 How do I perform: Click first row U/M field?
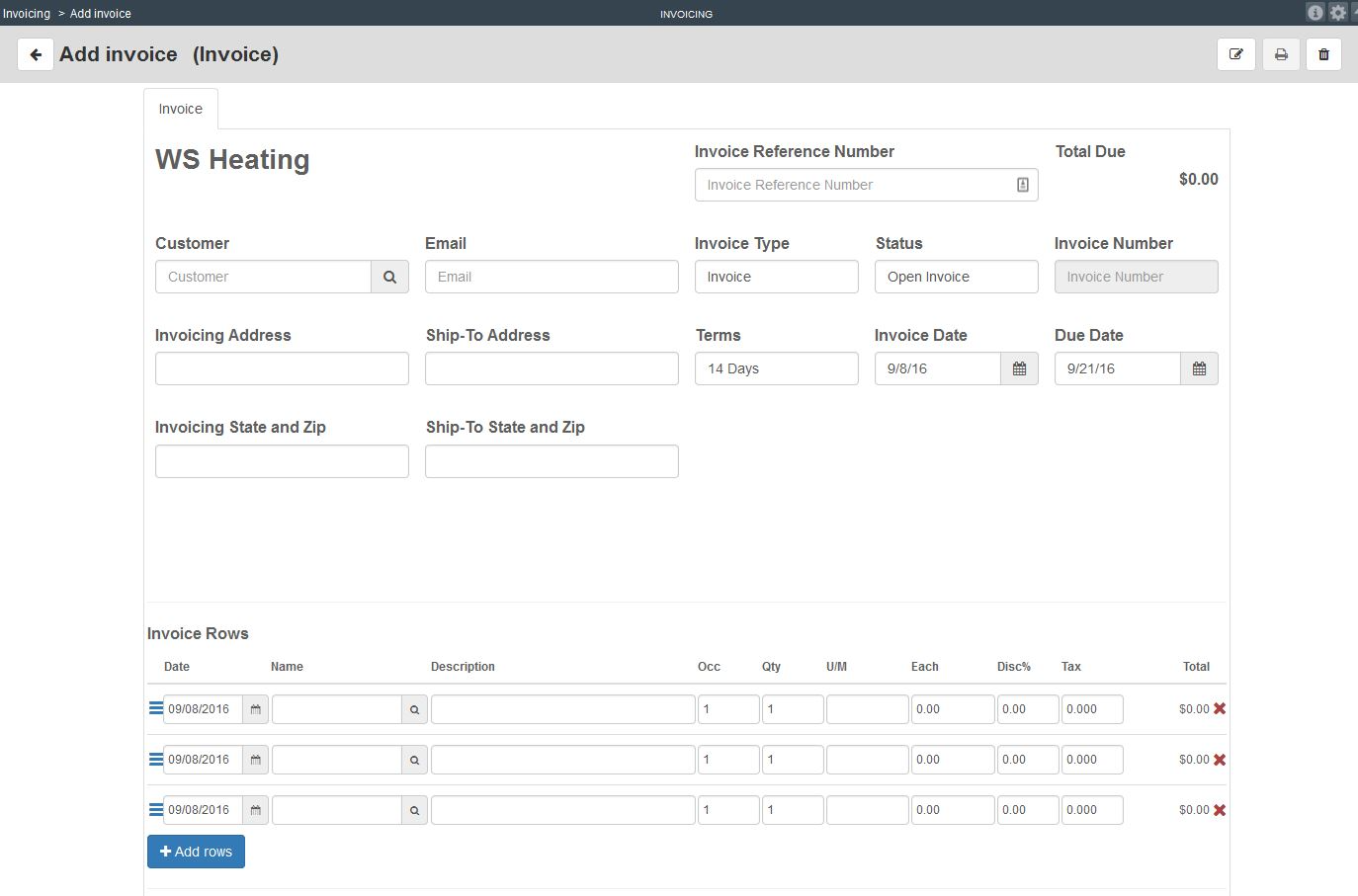(867, 709)
